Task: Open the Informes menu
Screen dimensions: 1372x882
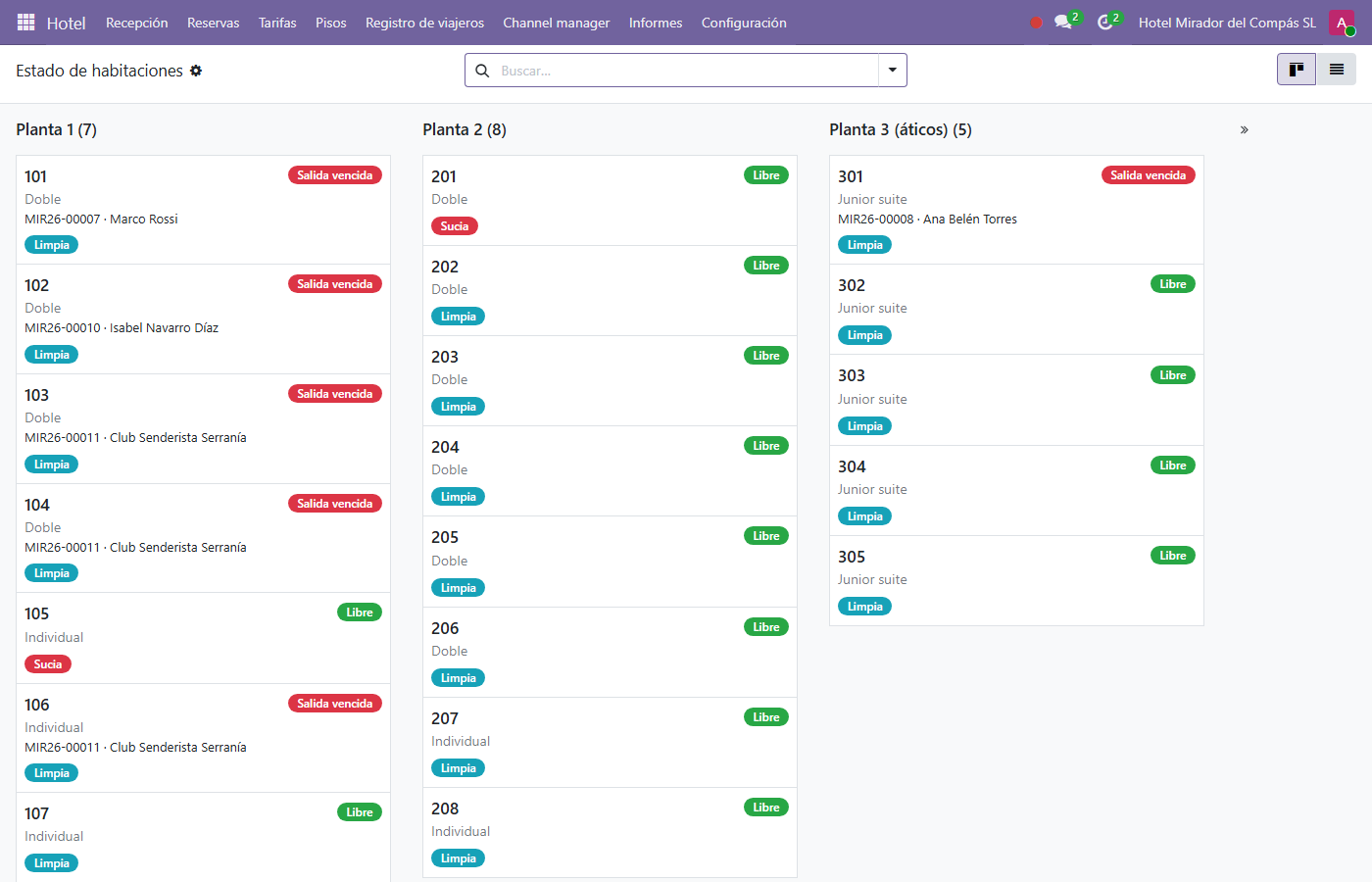Action: tap(656, 23)
